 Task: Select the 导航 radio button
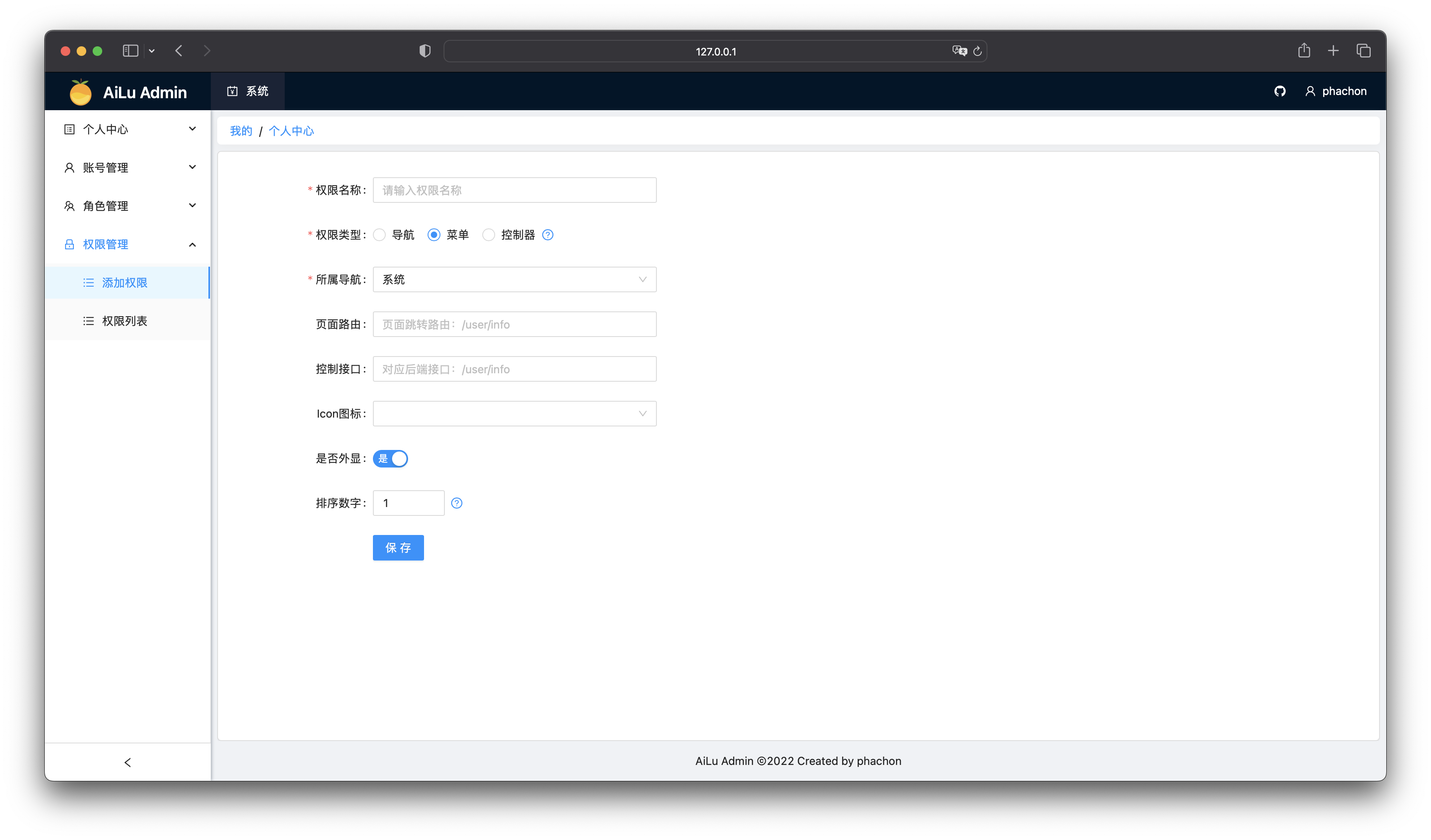(x=379, y=235)
